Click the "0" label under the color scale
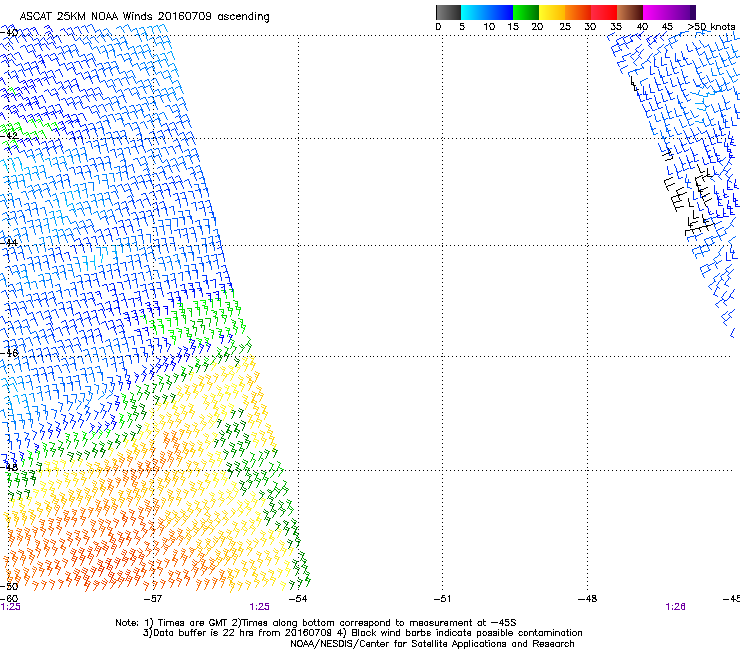 [438, 27]
